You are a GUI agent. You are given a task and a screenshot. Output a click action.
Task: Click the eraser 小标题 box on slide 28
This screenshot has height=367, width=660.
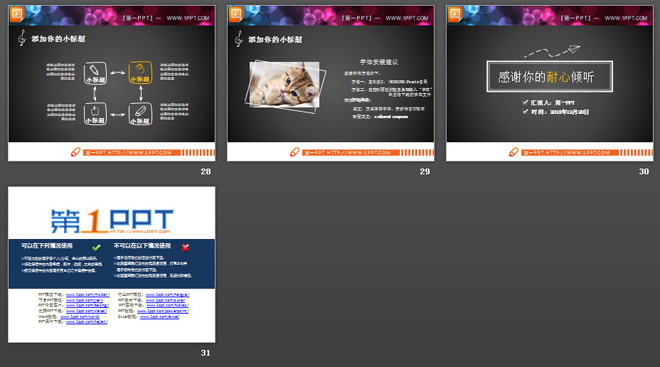(x=140, y=114)
